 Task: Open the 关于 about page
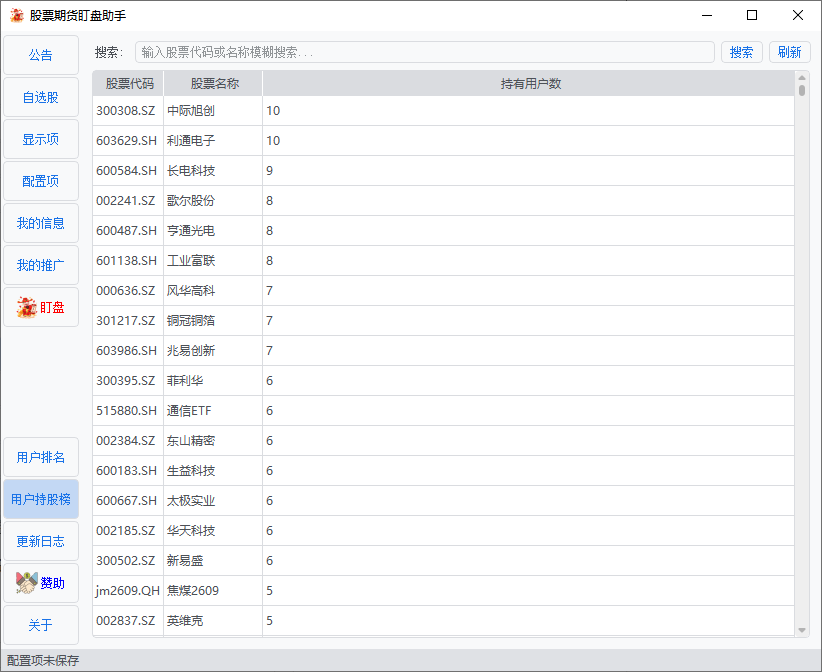tap(41, 625)
